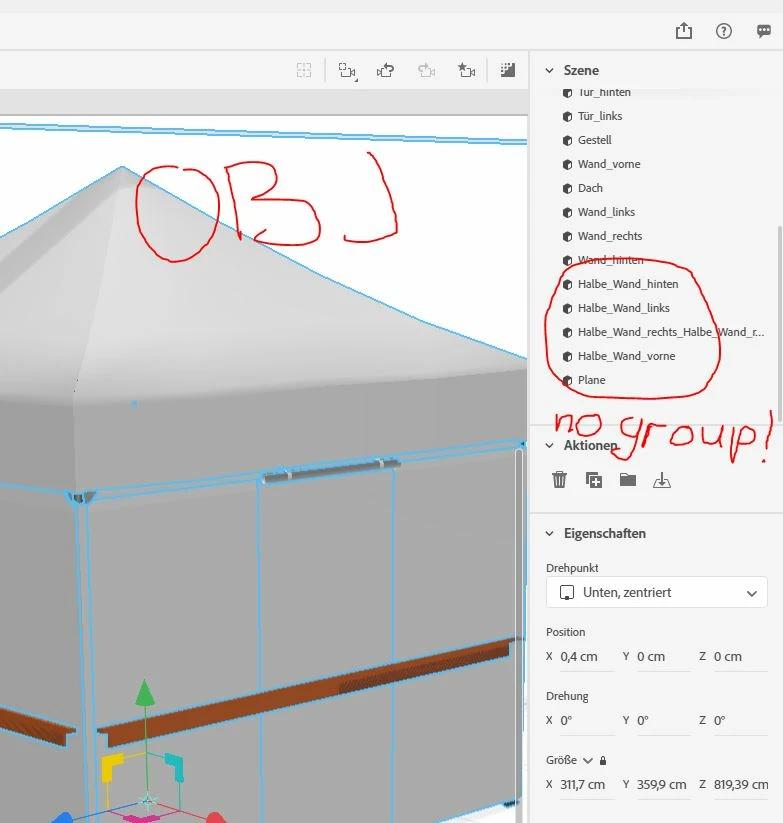Collapse the Aktionen section
The width and height of the screenshot is (783, 823).
[x=549, y=446]
